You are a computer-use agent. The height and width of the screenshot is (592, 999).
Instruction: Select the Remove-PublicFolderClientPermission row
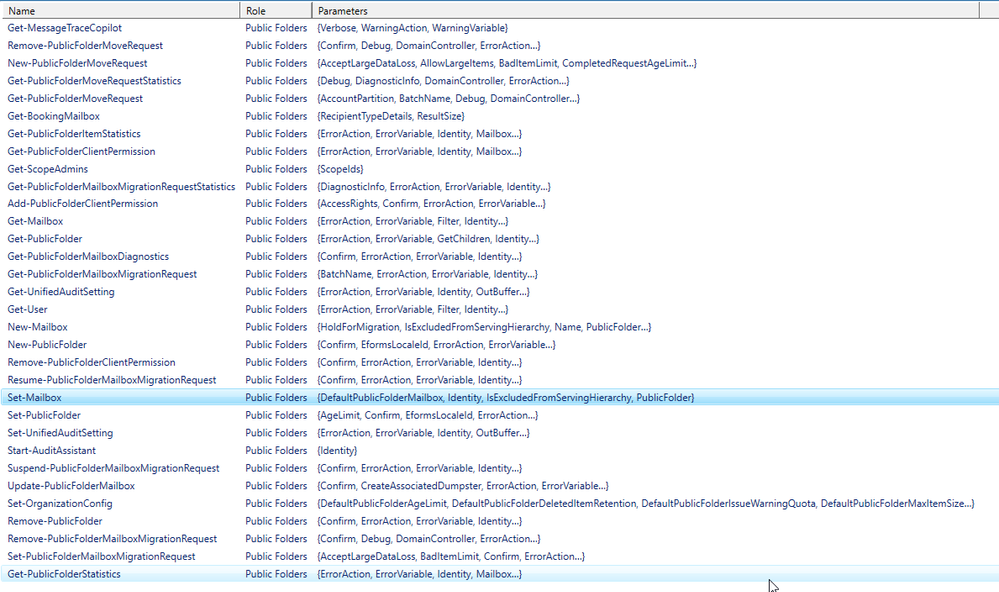coord(500,362)
